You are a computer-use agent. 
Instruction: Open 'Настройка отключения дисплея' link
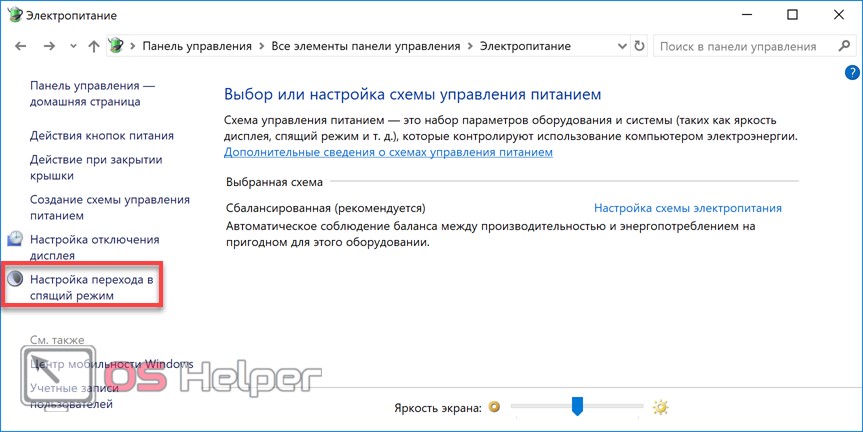(x=95, y=248)
